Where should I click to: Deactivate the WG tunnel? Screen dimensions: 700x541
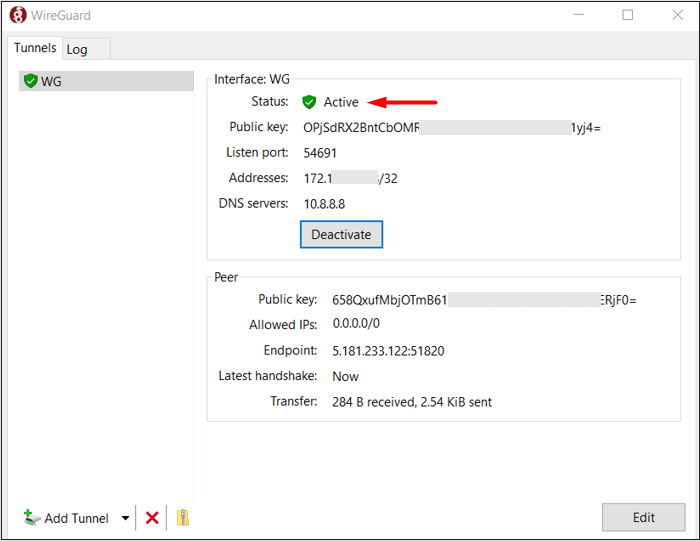click(x=341, y=234)
